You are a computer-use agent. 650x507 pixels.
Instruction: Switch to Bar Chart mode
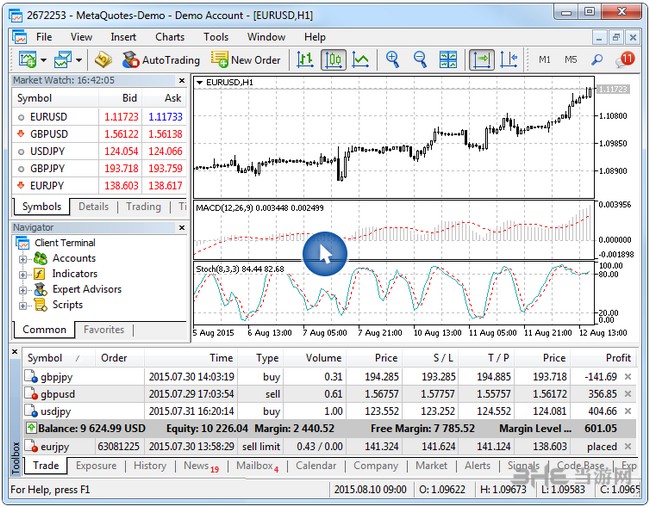click(306, 60)
